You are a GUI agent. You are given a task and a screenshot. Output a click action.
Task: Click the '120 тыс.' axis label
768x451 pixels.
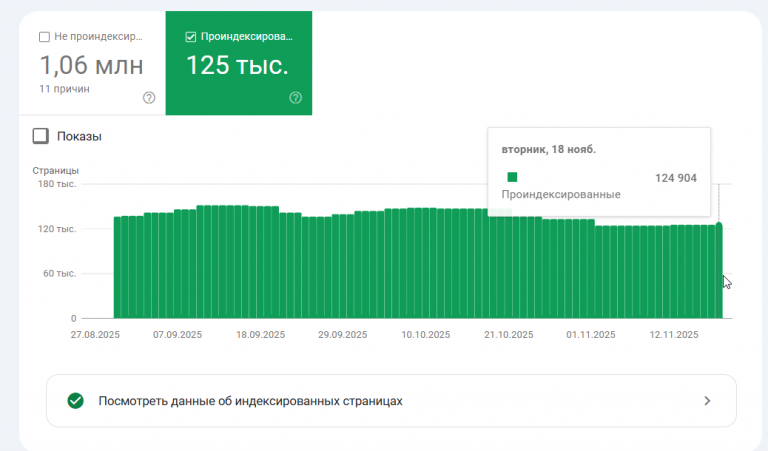coord(57,229)
